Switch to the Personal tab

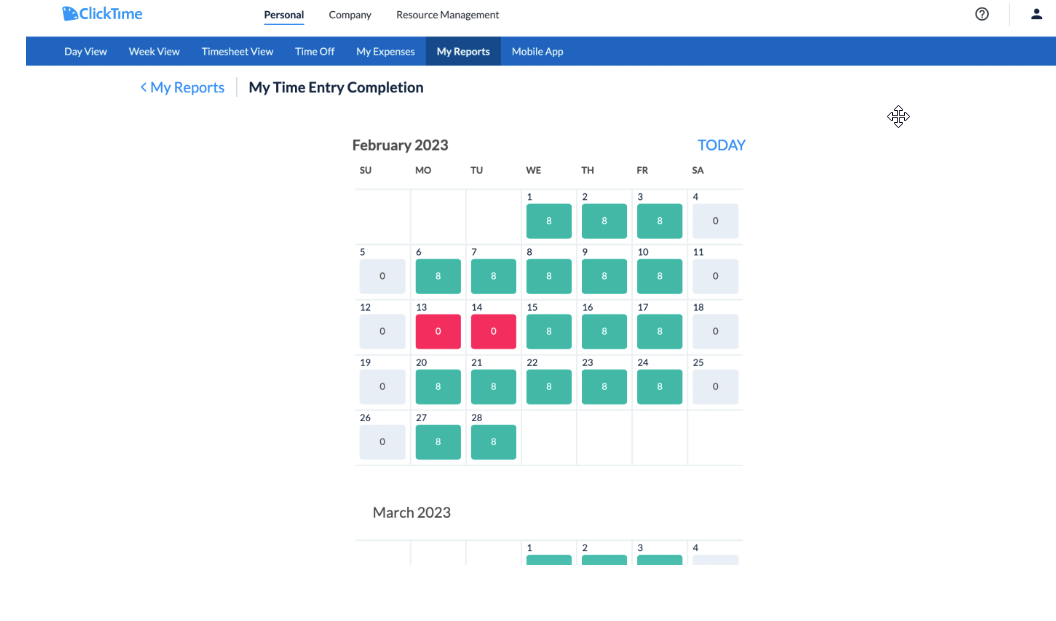coord(283,15)
